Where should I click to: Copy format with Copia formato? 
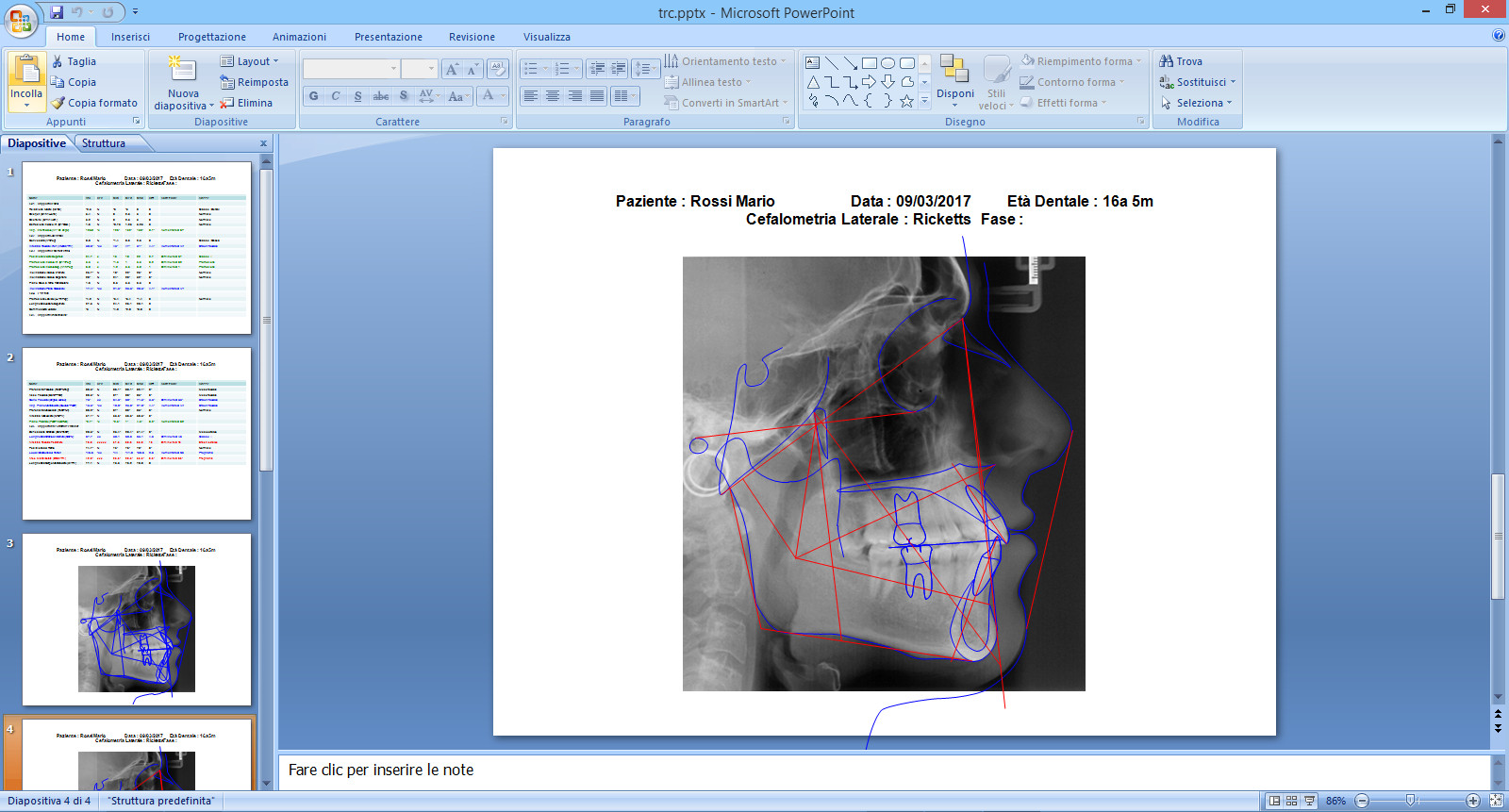point(94,103)
